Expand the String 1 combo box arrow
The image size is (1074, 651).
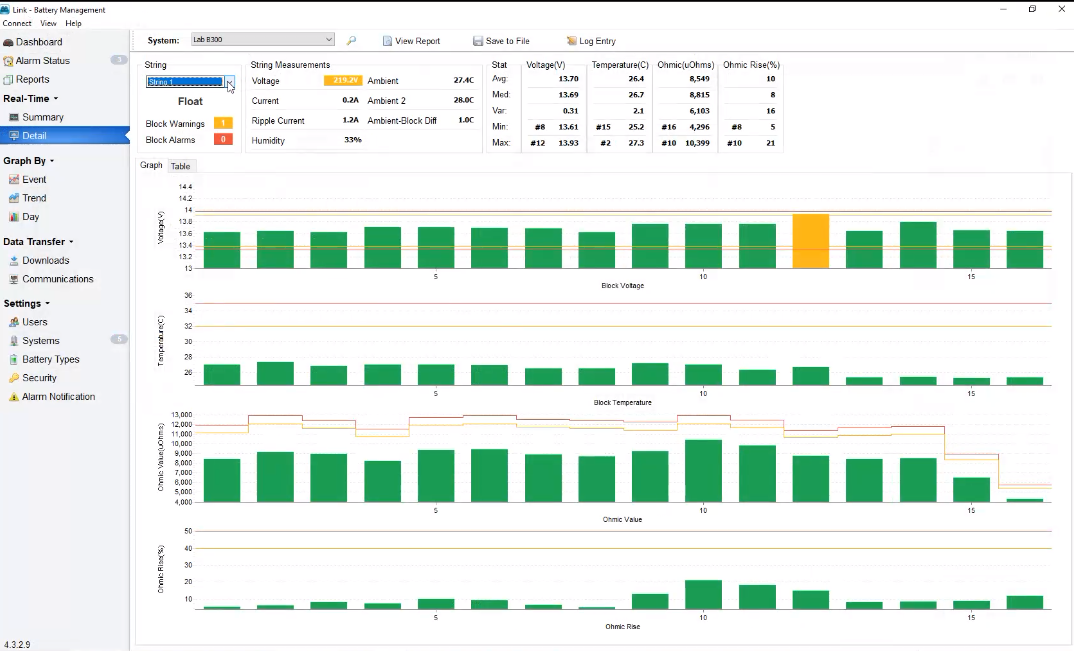(x=230, y=82)
